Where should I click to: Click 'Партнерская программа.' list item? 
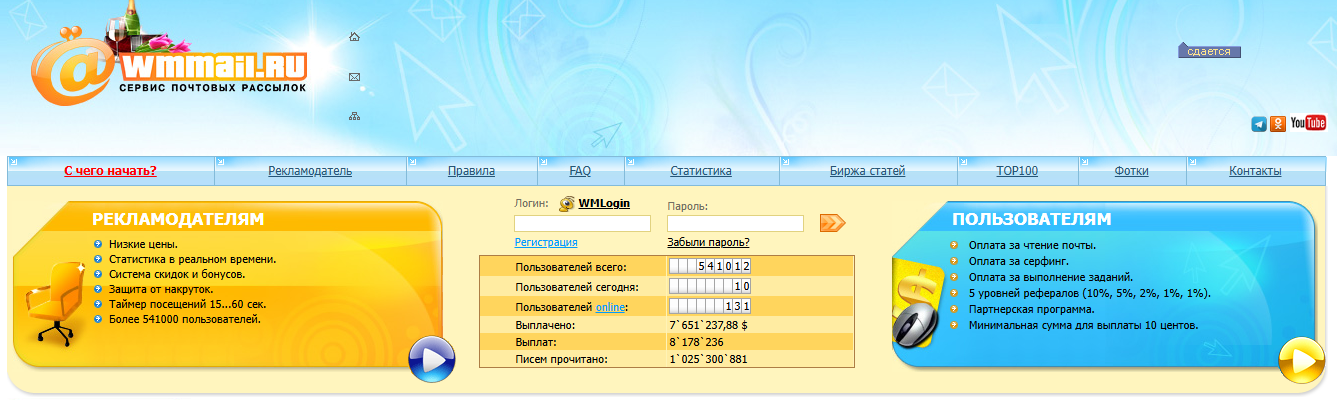point(1032,309)
